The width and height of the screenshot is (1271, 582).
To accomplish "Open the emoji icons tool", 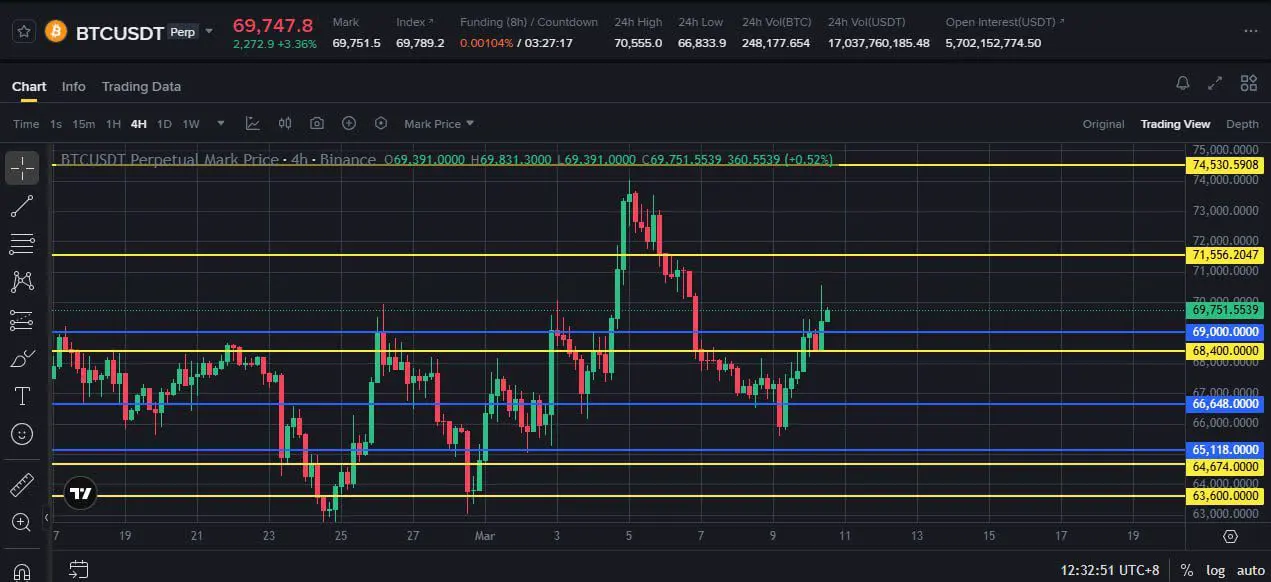I will 22,434.
